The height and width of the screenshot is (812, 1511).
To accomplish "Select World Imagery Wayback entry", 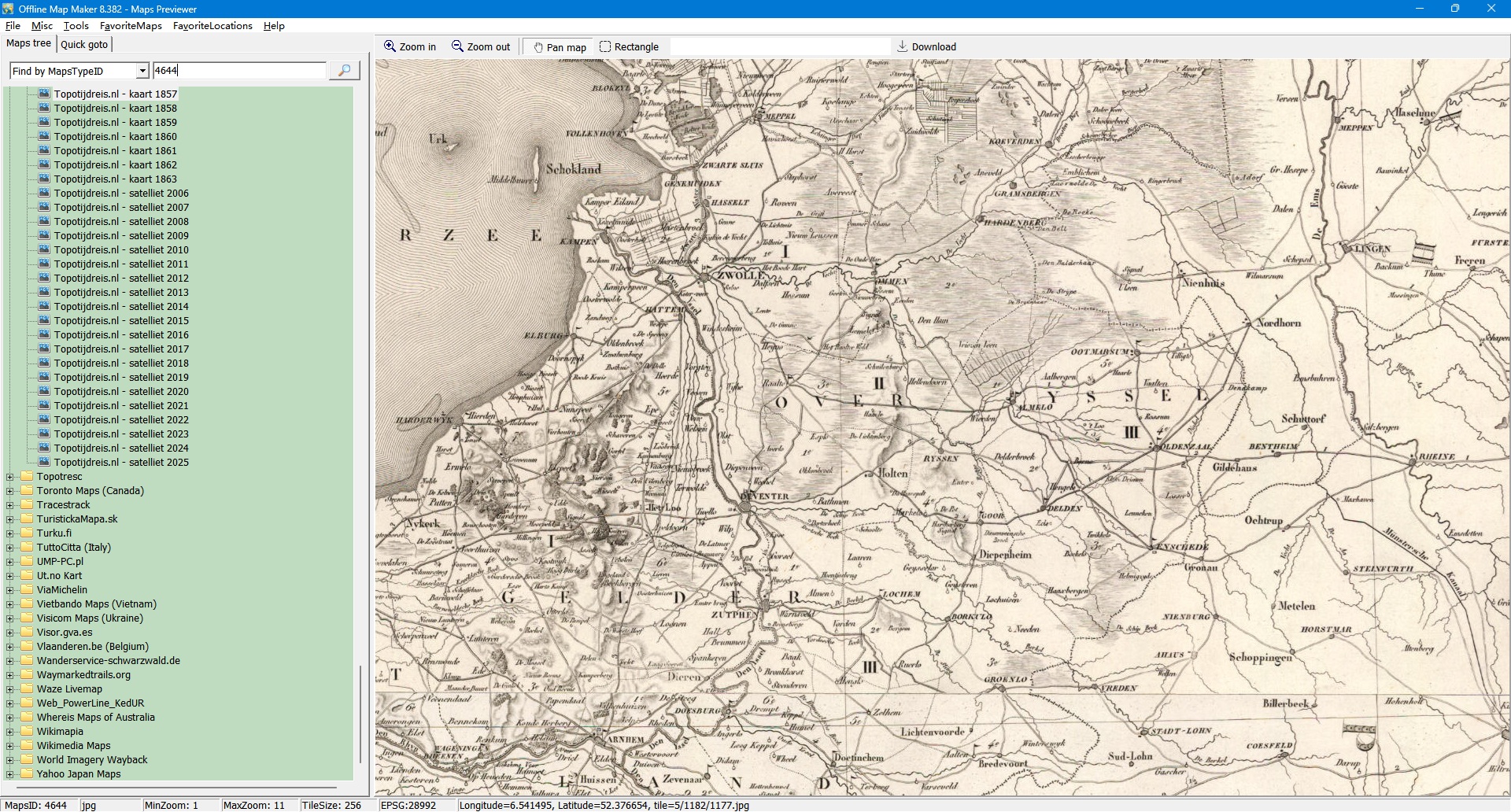I will pyautogui.click(x=92, y=759).
